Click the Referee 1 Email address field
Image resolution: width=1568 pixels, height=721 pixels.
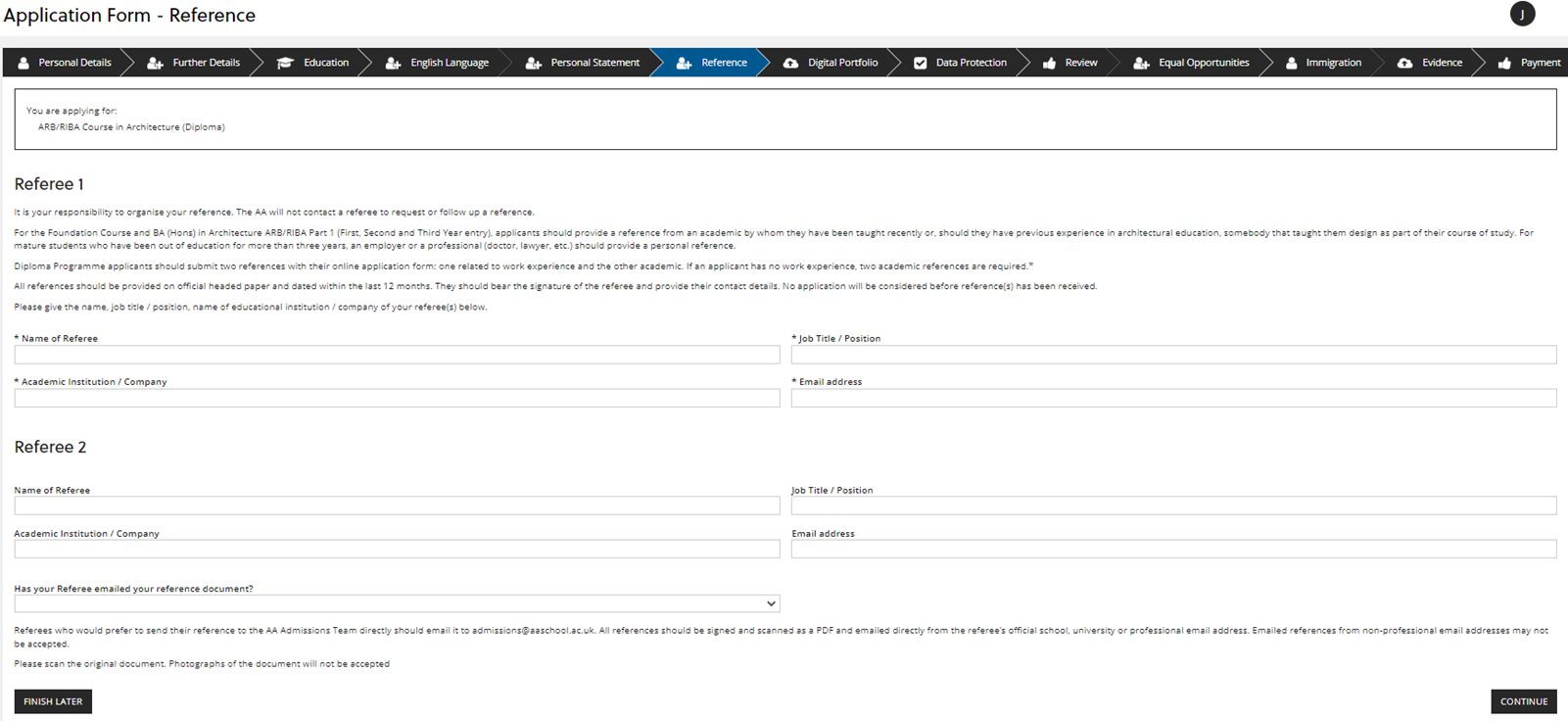click(x=1173, y=398)
